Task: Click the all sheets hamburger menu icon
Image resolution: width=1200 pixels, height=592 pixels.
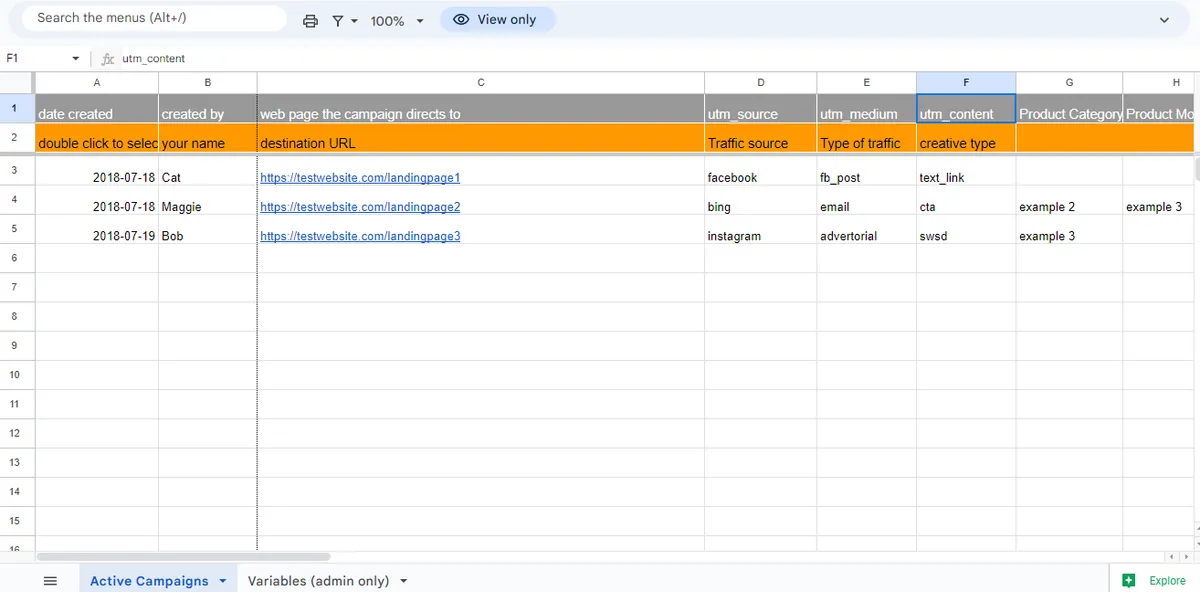Action: pos(50,580)
